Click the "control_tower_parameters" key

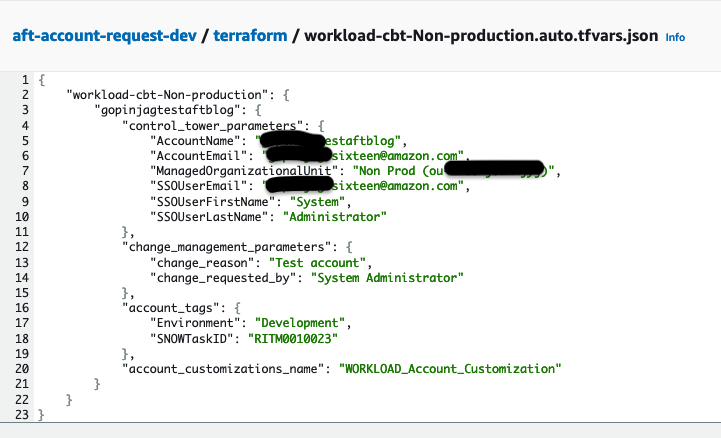216,125
